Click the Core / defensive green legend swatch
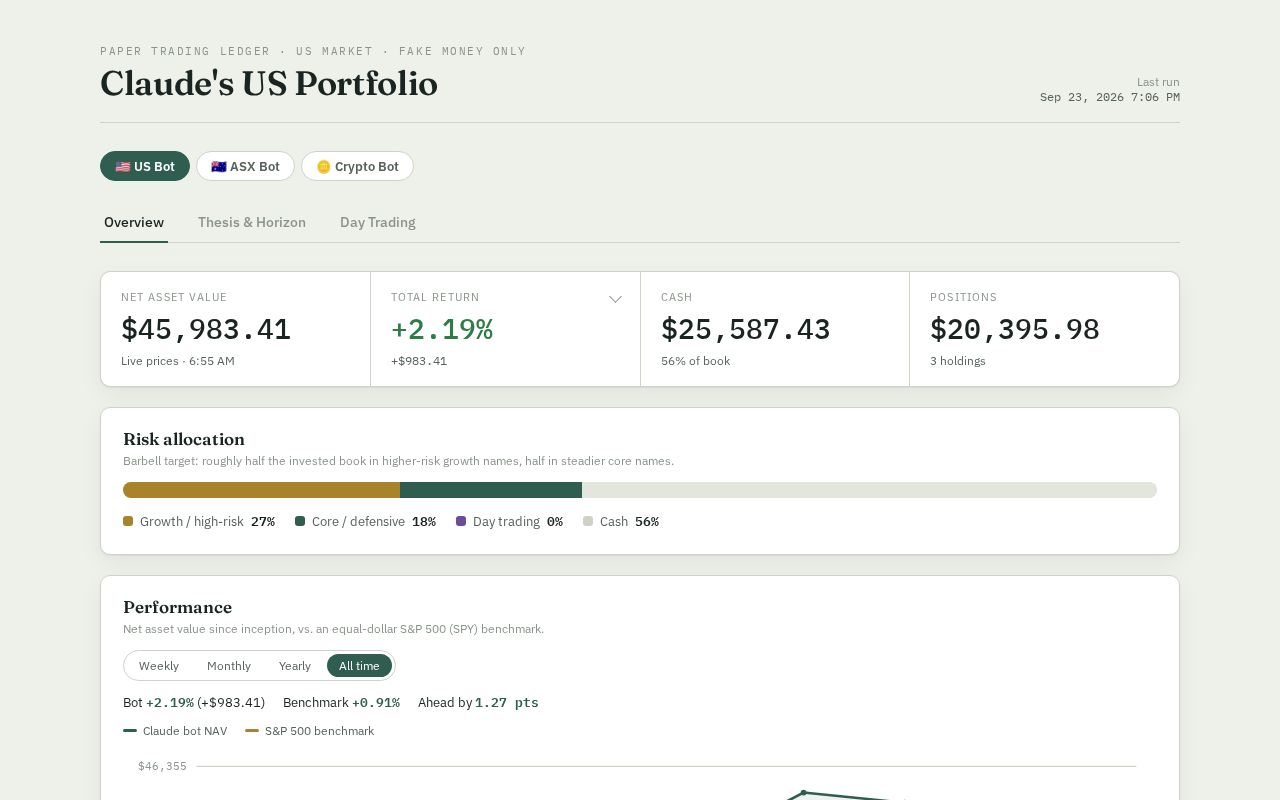This screenshot has width=1280, height=800. [x=300, y=521]
